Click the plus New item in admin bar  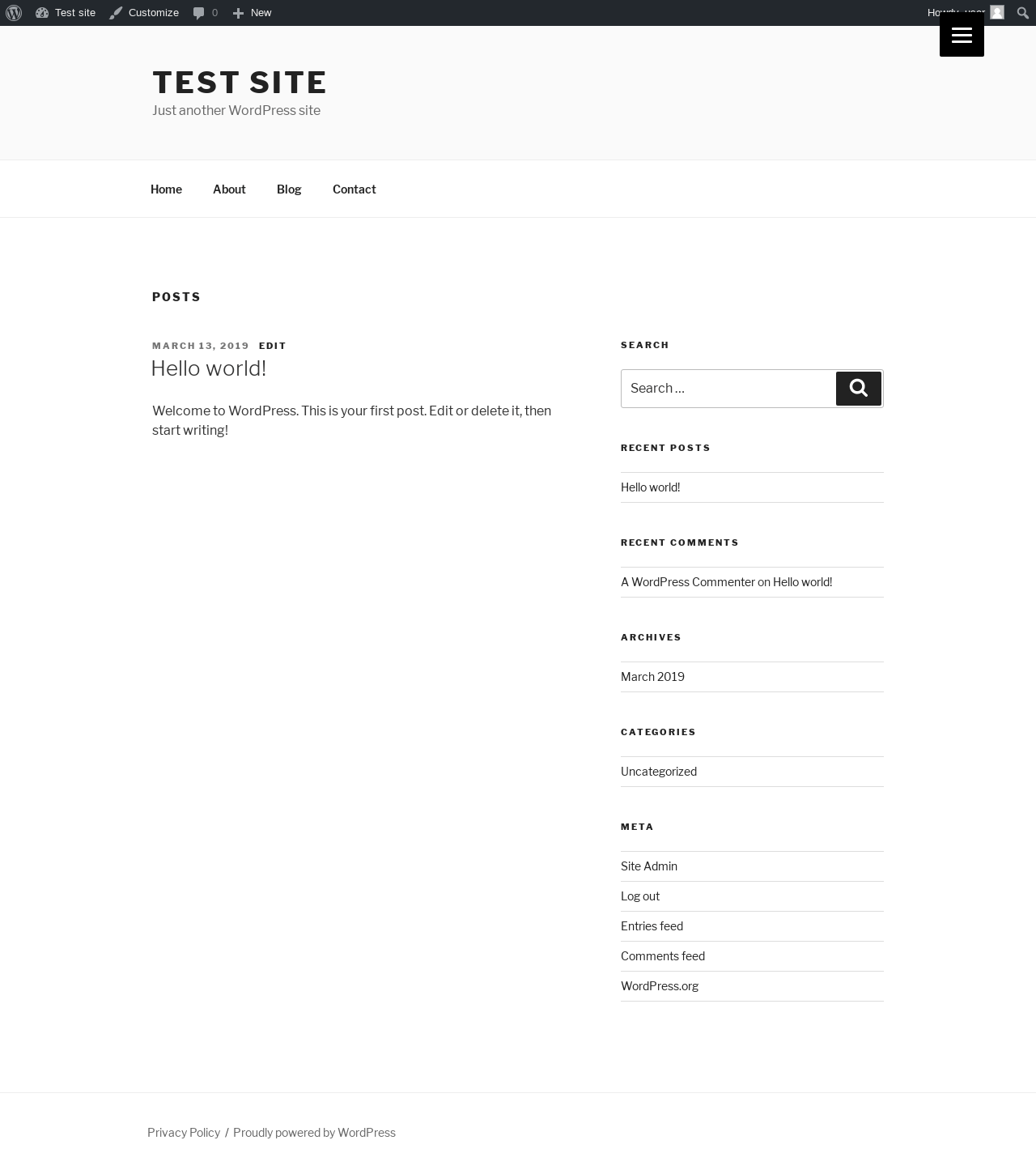click(252, 13)
